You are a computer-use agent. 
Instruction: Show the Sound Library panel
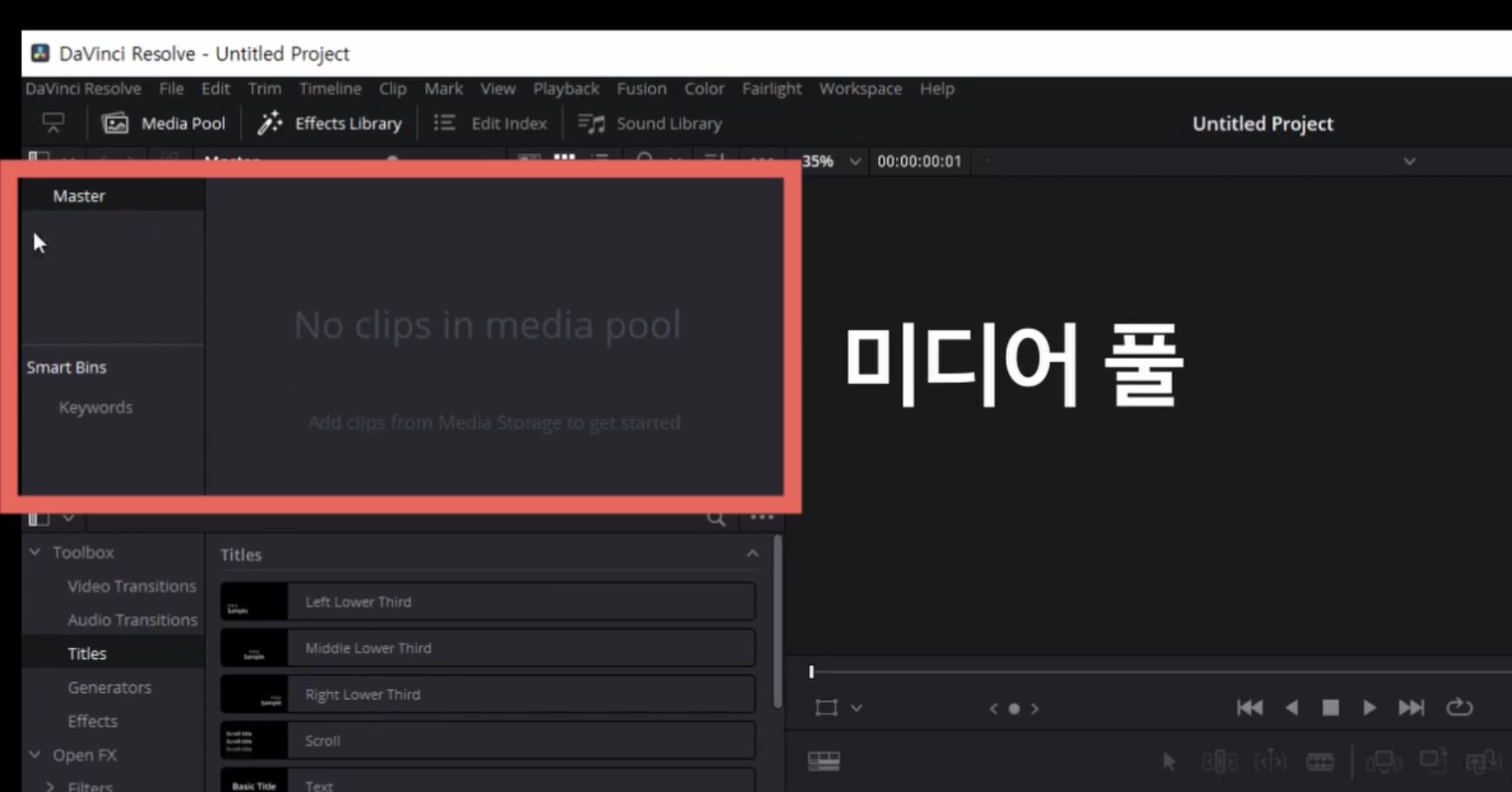point(651,123)
